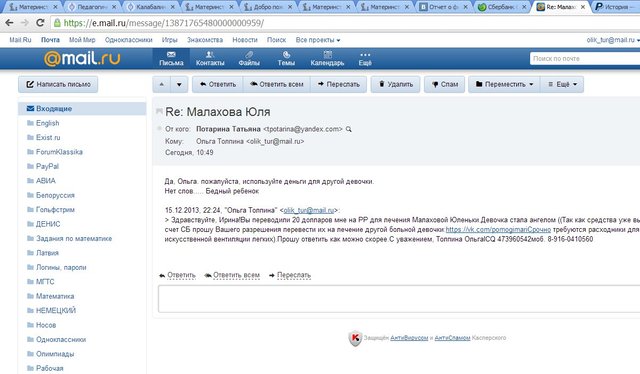640x374 pixels.
Task: Click the olik_tur@mail.ru link in message body
Action: pyautogui.click(x=309, y=210)
